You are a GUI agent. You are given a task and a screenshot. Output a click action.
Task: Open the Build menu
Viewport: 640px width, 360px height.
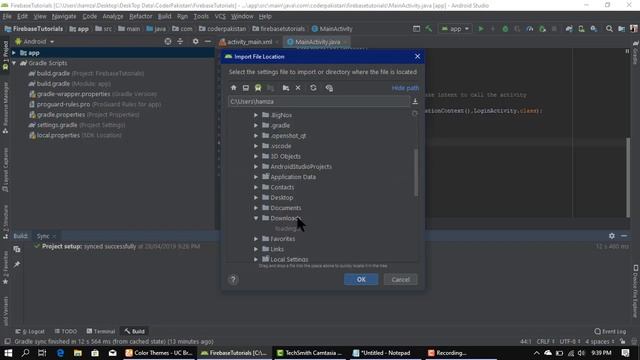164,16
